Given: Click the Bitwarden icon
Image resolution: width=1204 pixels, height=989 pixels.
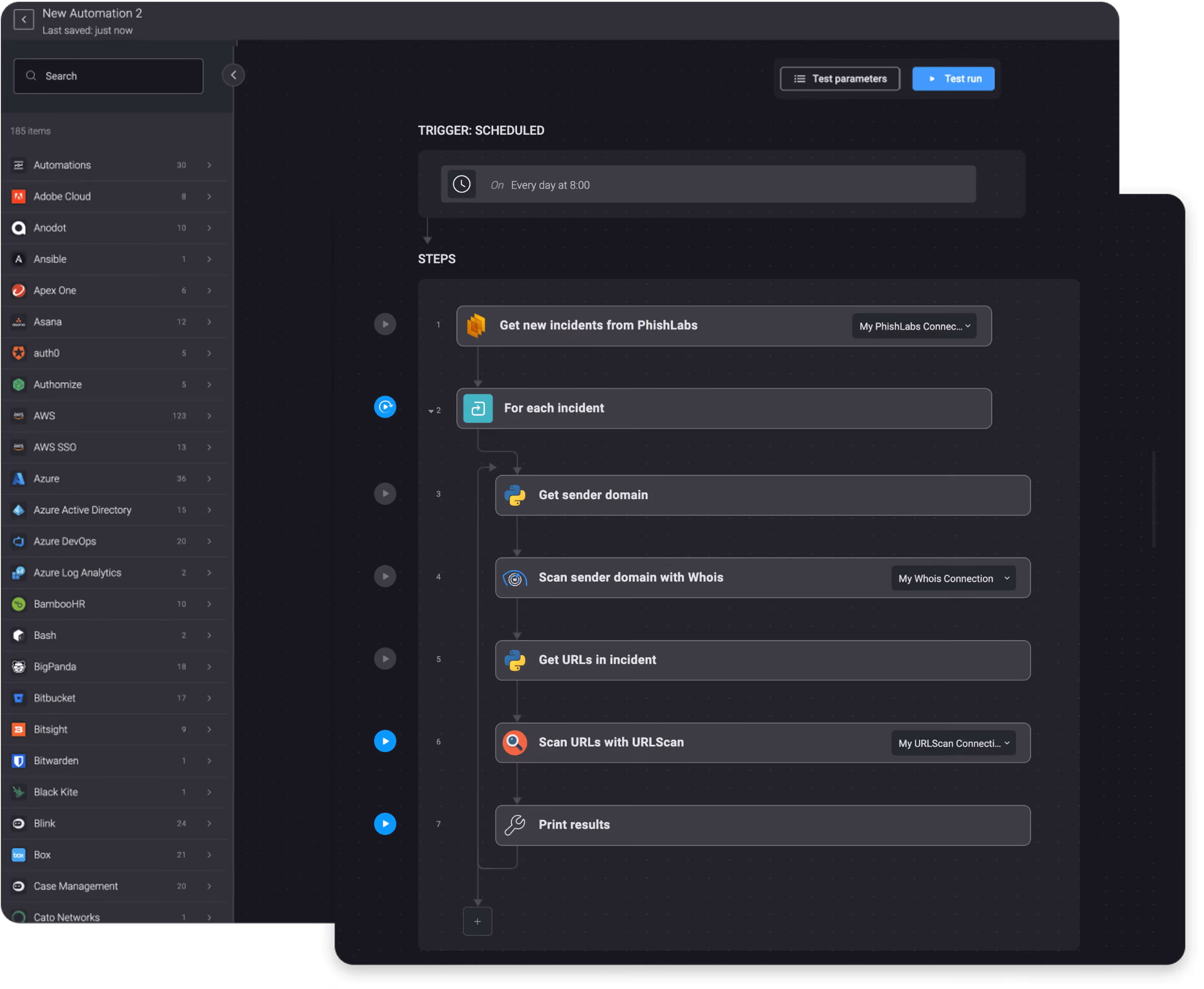Looking at the screenshot, I should pos(19,760).
